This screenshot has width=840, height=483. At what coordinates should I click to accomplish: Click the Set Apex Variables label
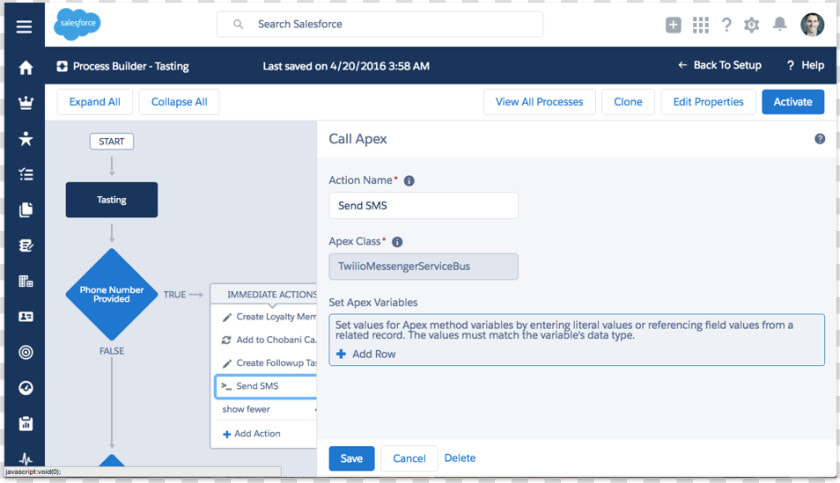(373, 302)
